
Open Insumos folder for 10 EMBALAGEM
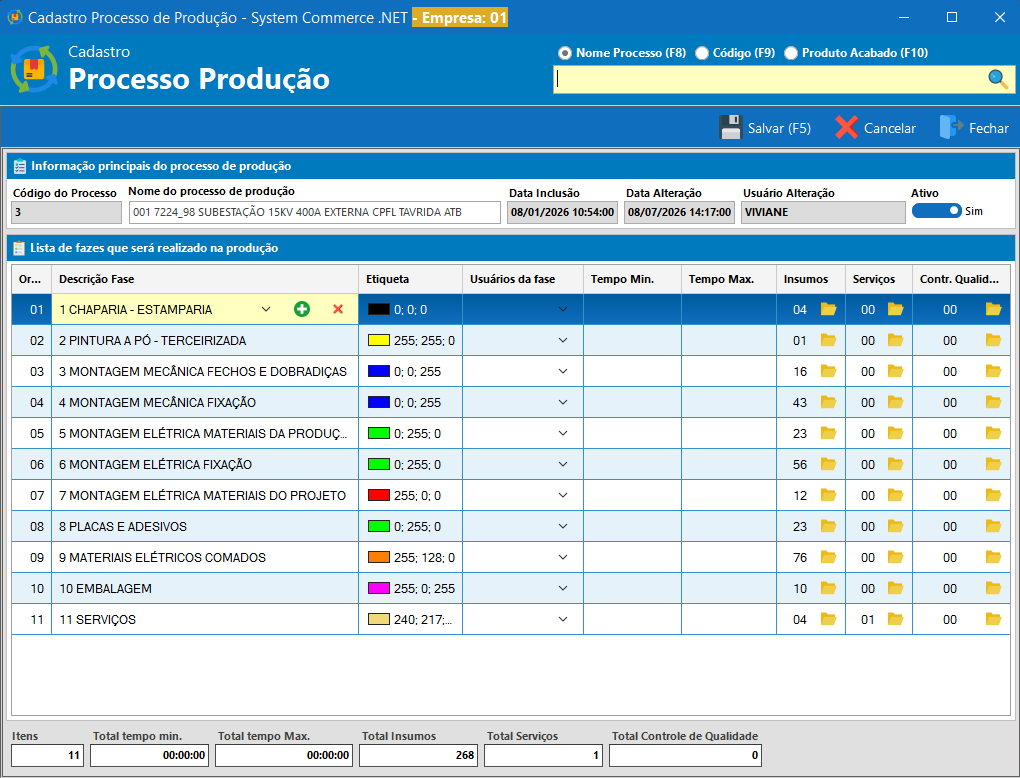[x=828, y=588]
